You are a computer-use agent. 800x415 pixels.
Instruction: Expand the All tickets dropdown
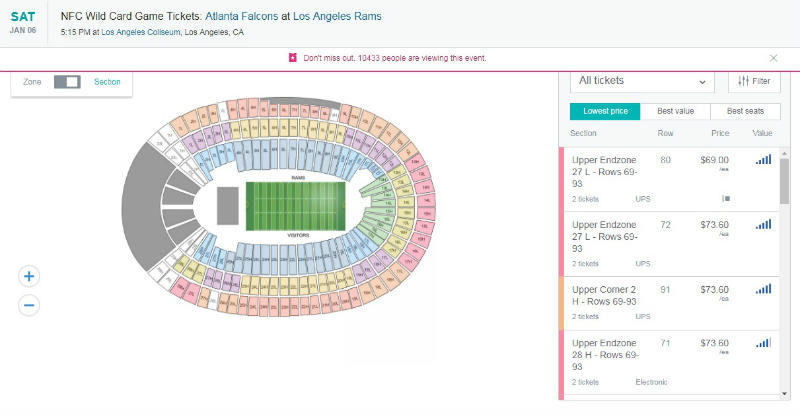click(x=642, y=81)
